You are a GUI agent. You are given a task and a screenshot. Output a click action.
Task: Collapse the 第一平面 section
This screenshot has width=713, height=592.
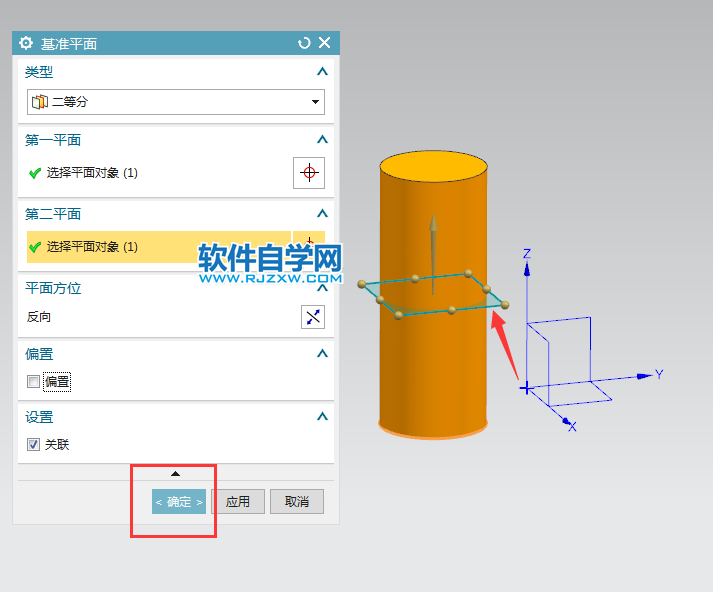click(x=322, y=140)
